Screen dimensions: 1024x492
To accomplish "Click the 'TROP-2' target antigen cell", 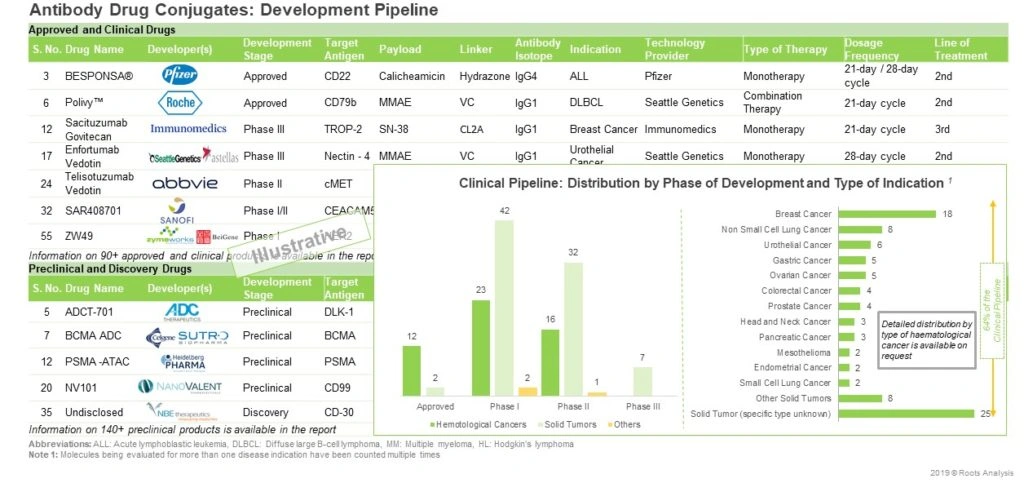I will [x=343, y=129].
